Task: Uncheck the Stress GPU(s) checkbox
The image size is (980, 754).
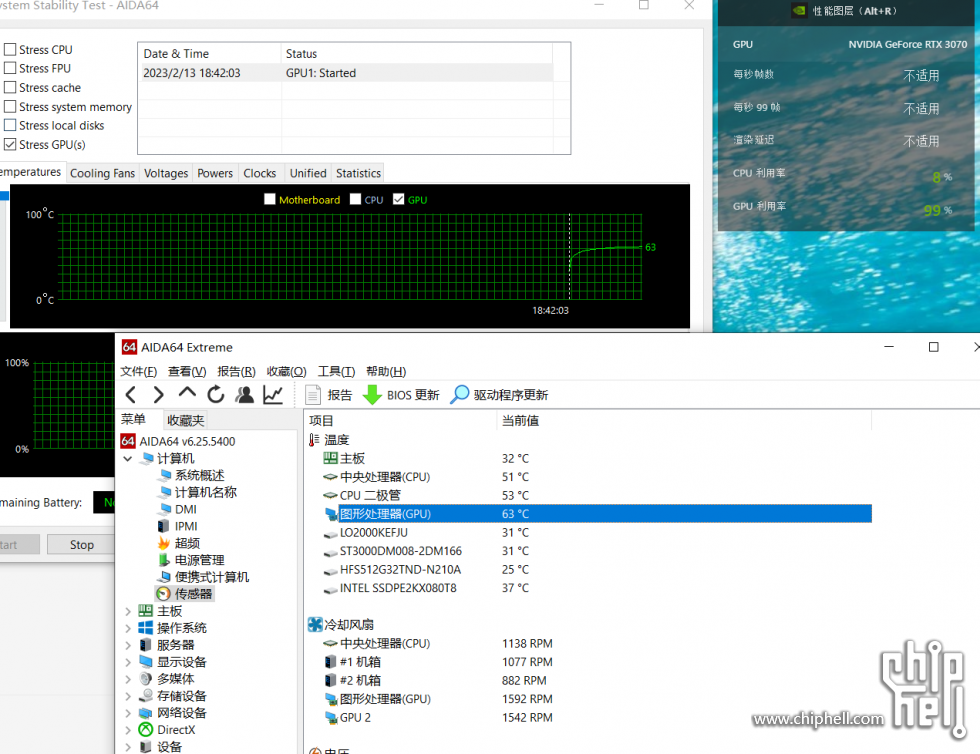Action: click(x=10, y=144)
